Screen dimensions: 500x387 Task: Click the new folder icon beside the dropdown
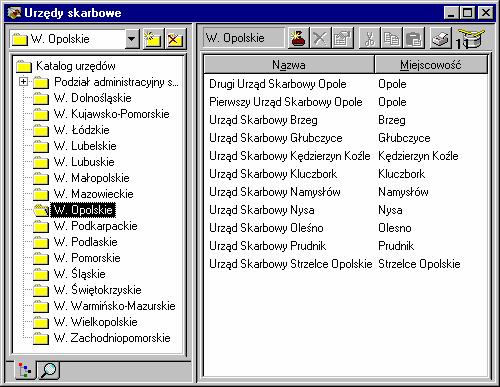(153, 39)
